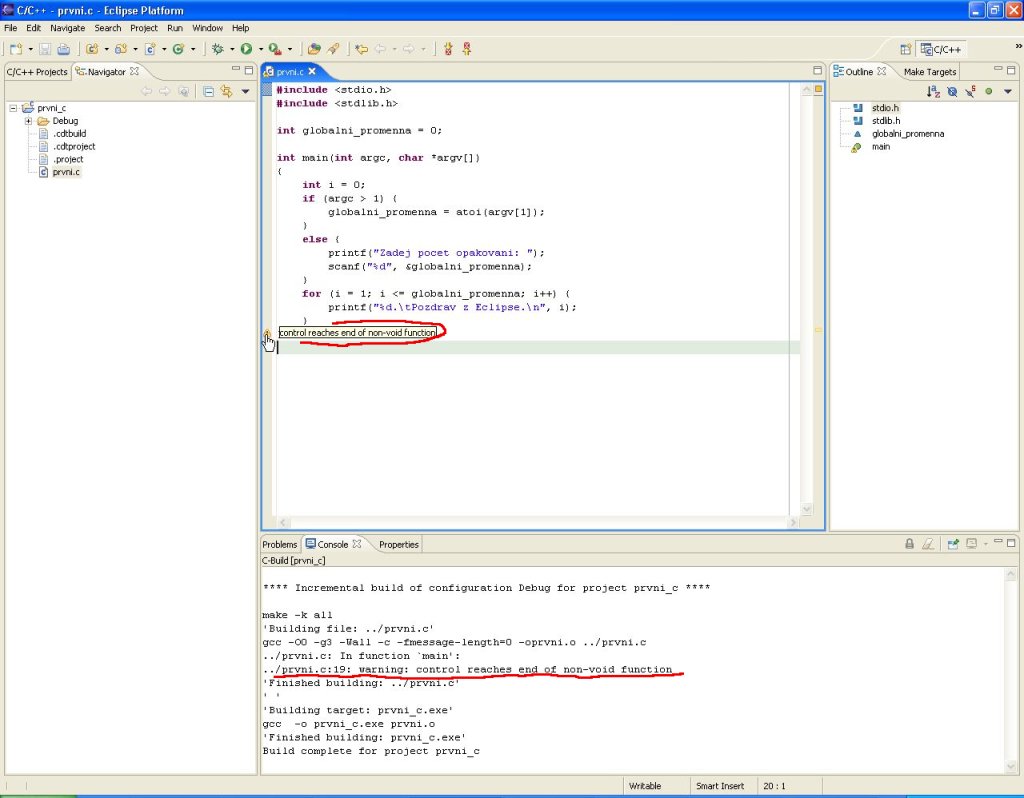Screen dimensions: 1024x798
Task: Open the Outline view menu dropdown
Action: click(1006, 91)
